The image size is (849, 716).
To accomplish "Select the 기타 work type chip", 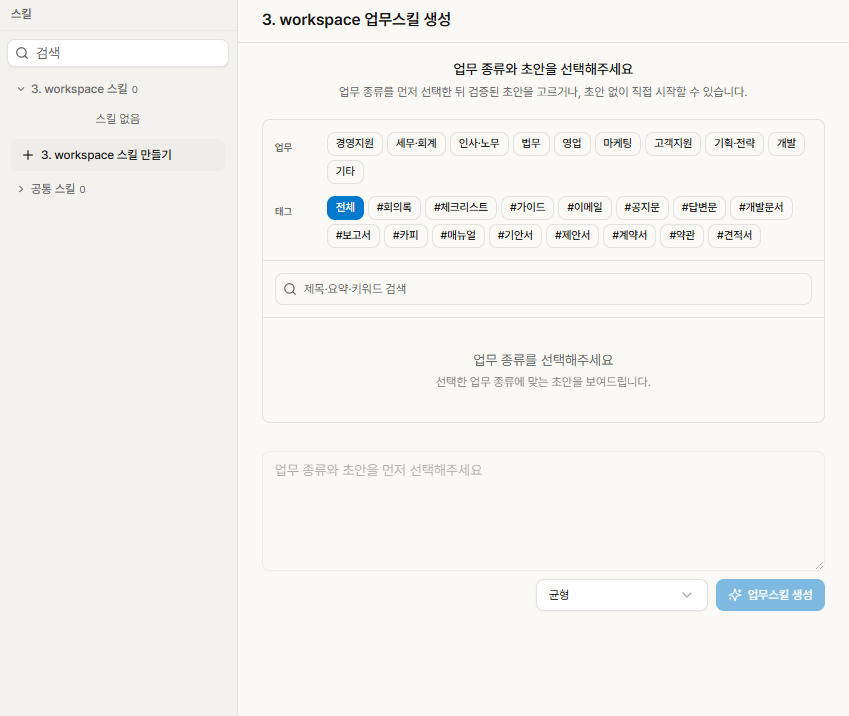I will (345, 171).
